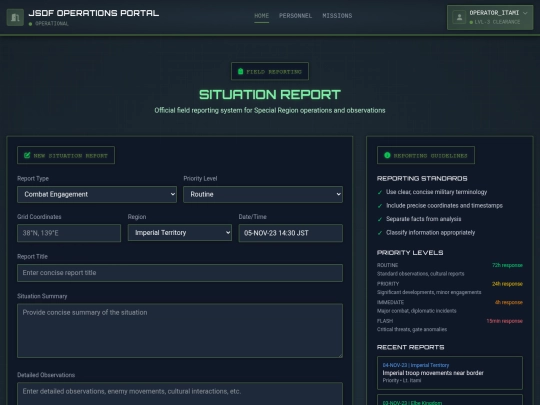Click the New Situation Report edit icon

click(x=27, y=155)
